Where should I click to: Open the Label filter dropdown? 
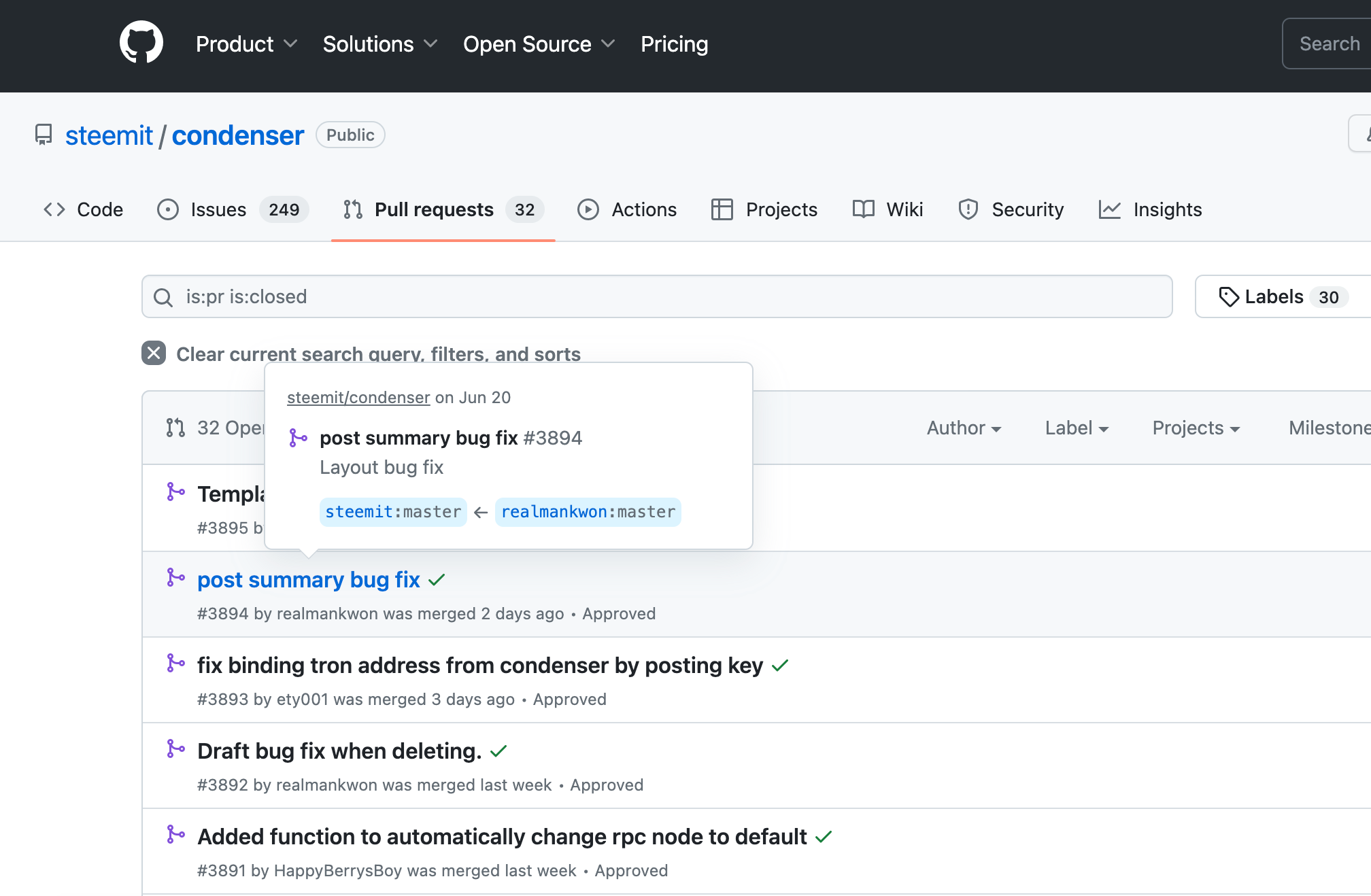click(1077, 428)
